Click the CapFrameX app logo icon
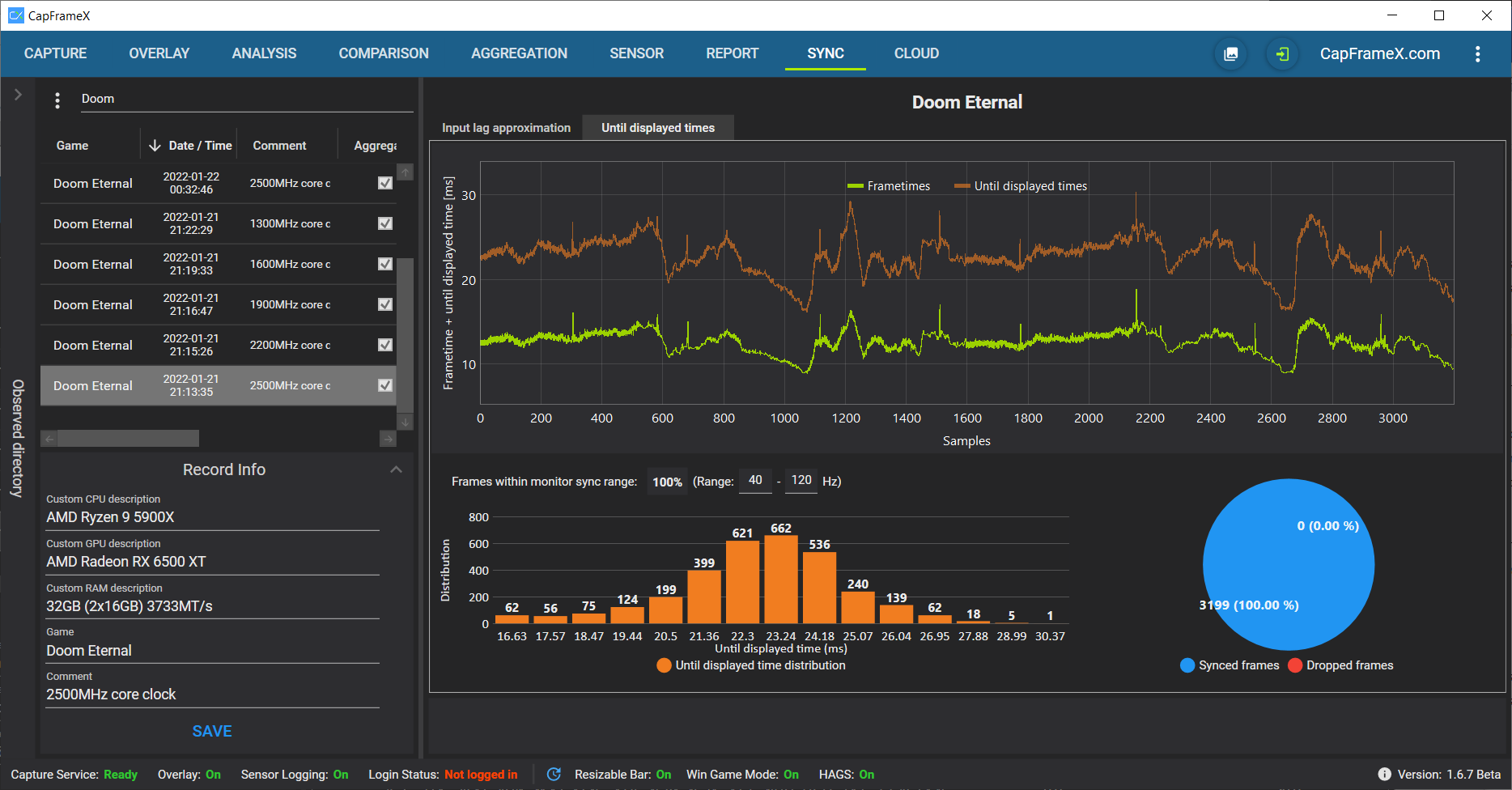The height and width of the screenshot is (790, 1512). click(15, 15)
